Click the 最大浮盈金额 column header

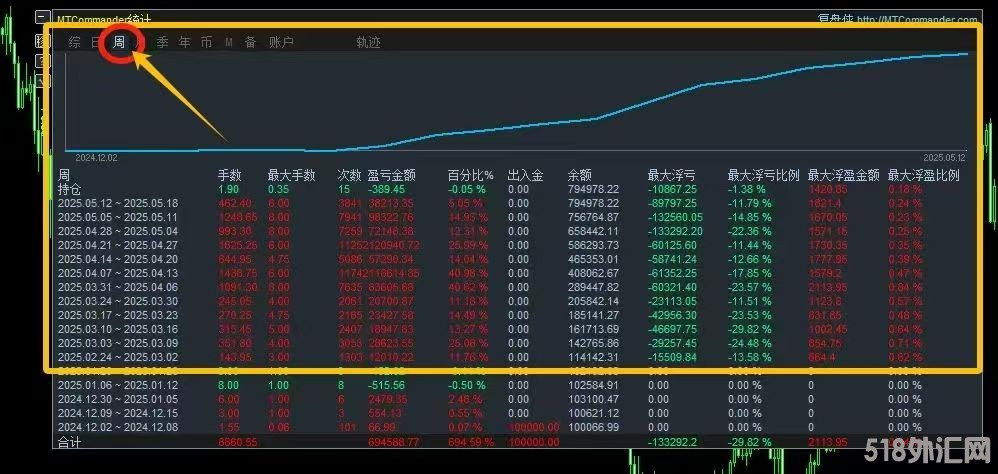coord(843,175)
